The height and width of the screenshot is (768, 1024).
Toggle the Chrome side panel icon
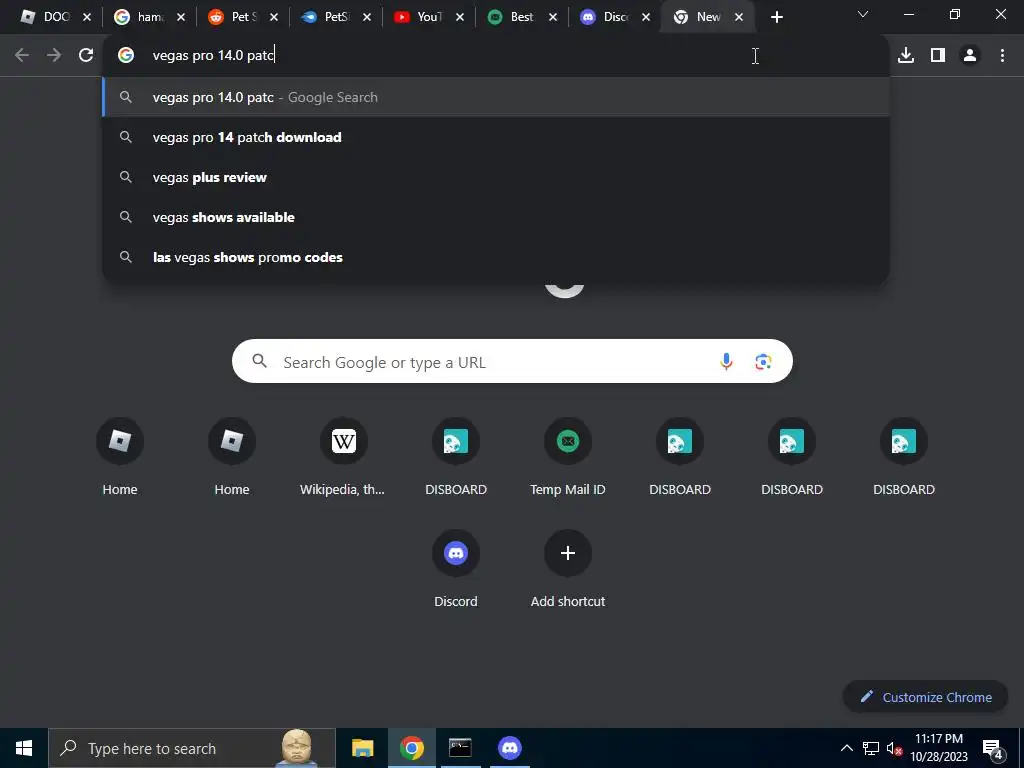(x=938, y=56)
